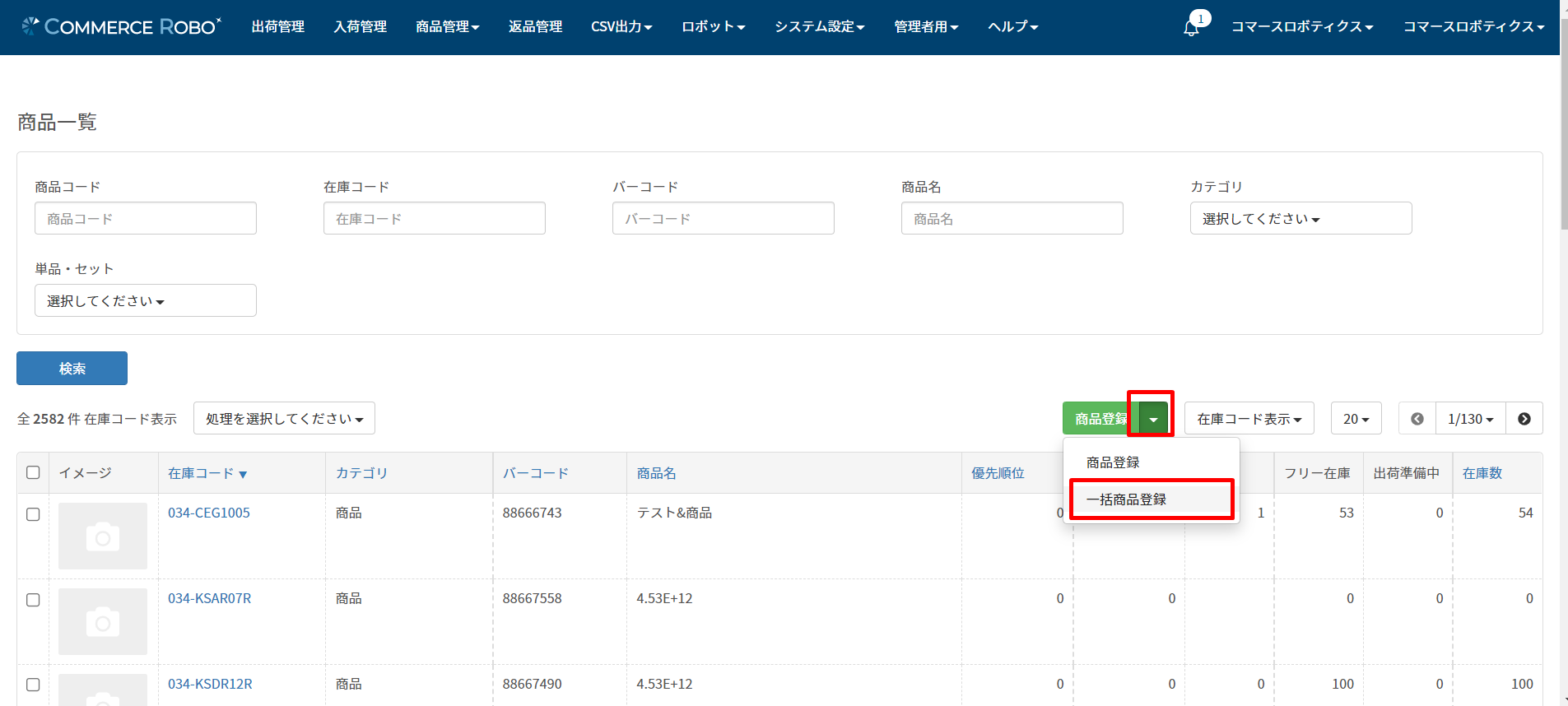The image size is (1568, 706).
Task: Sort by カテゴリ column header
Action: pyautogui.click(x=361, y=473)
